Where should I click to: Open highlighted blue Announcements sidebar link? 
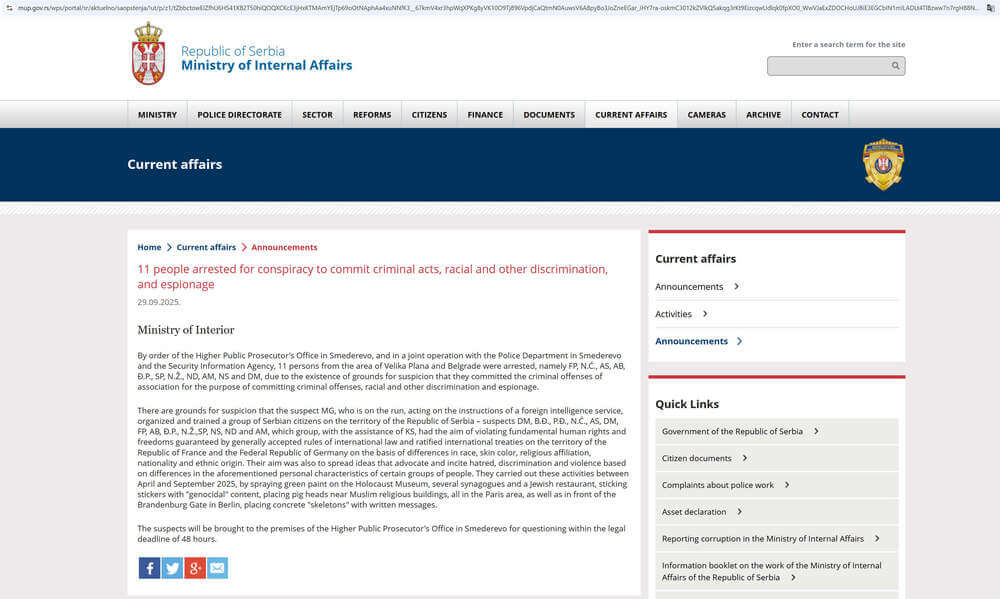(691, 341)
